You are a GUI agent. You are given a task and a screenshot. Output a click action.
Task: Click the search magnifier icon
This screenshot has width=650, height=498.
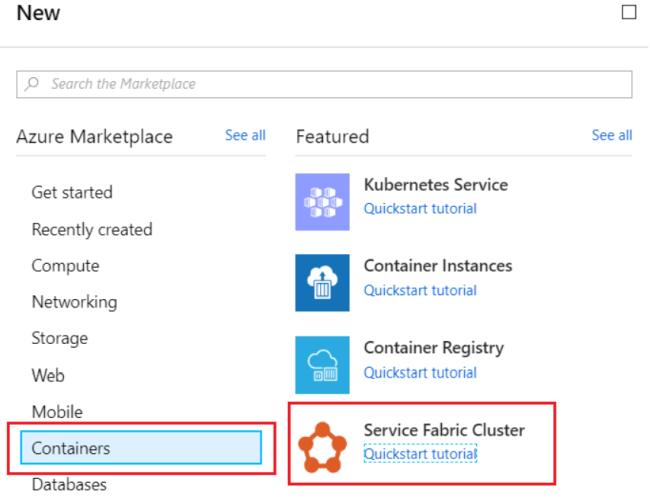pyautogui.click(x=33, y=84)
